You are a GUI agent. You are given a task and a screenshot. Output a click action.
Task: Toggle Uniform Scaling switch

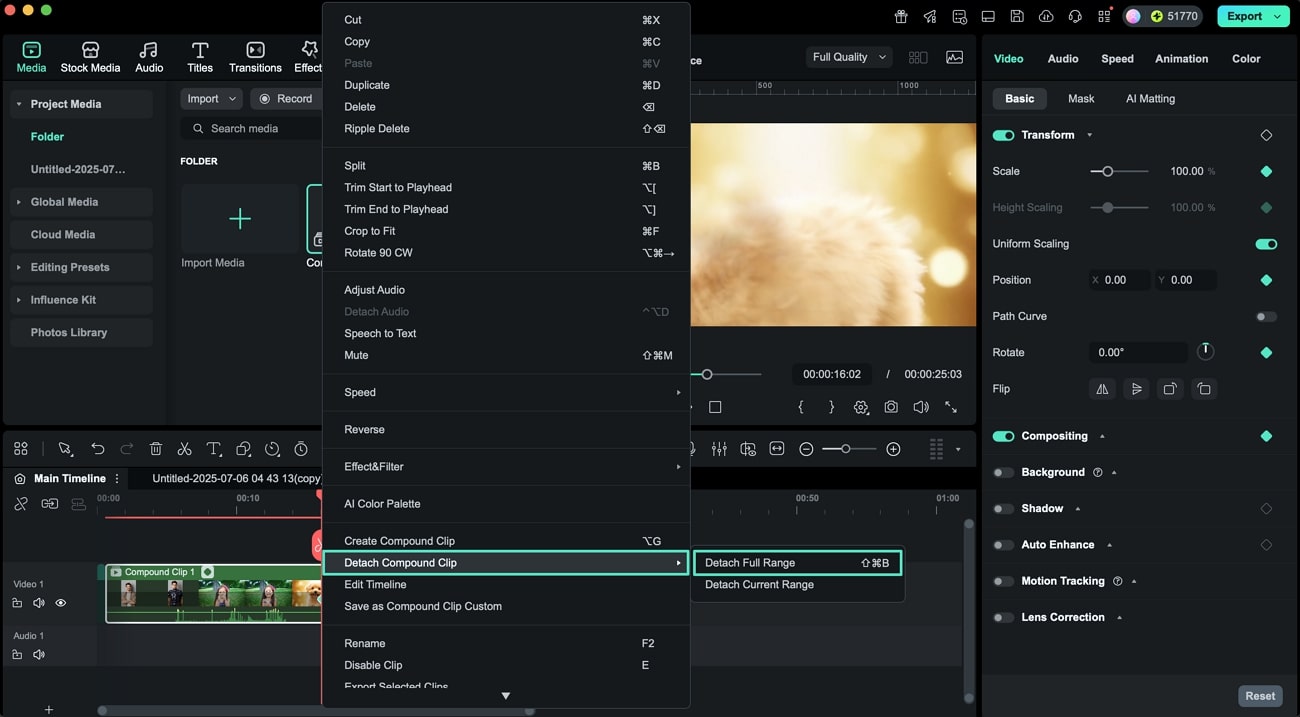(x=1266, y=244)
